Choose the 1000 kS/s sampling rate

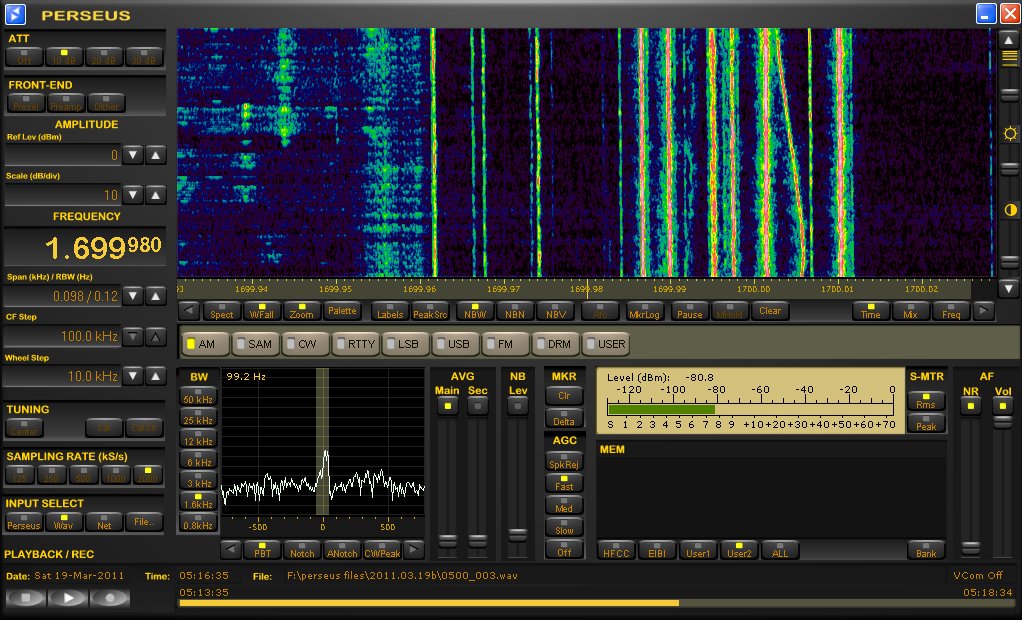pyautogui.click(x=115, y=475)
